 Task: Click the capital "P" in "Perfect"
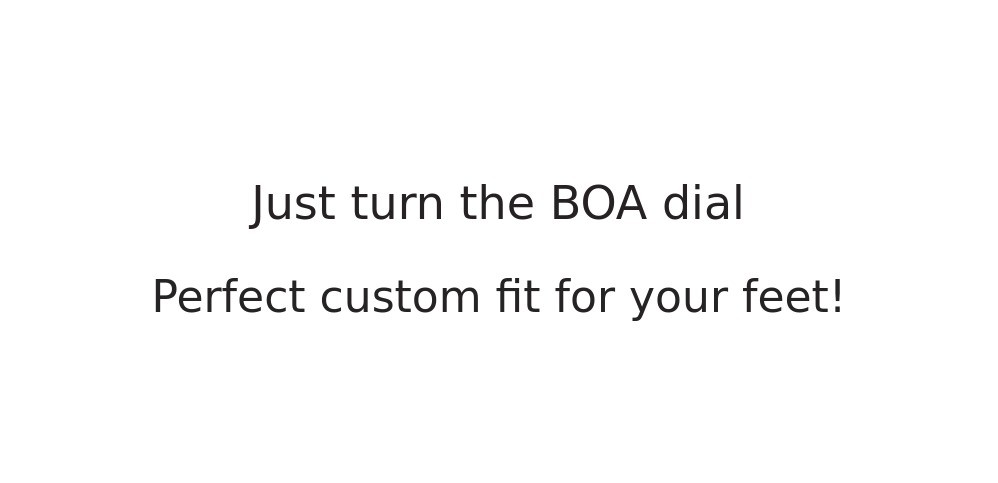pos(165,298)
